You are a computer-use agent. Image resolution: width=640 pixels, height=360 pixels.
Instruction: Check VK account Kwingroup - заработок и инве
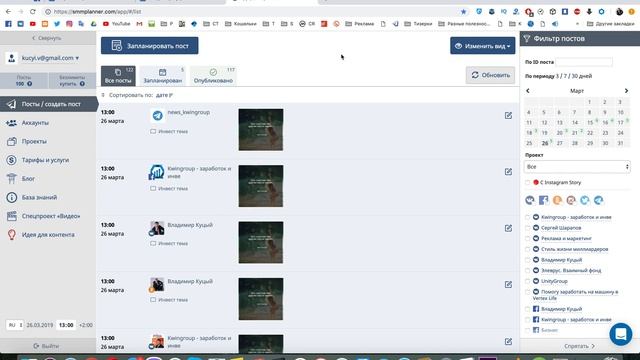pyautogui.click(x=527, y=217)
